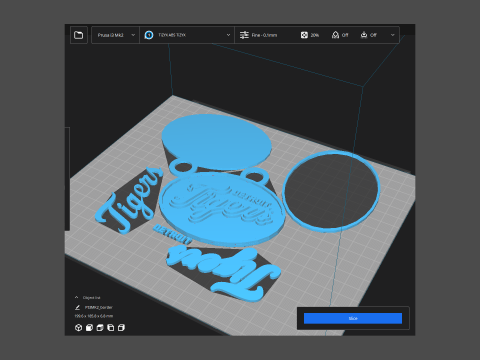Click the extruder 1 material icon
The height and width of the screenshot is (360, 480).
(x=149, y=35)
